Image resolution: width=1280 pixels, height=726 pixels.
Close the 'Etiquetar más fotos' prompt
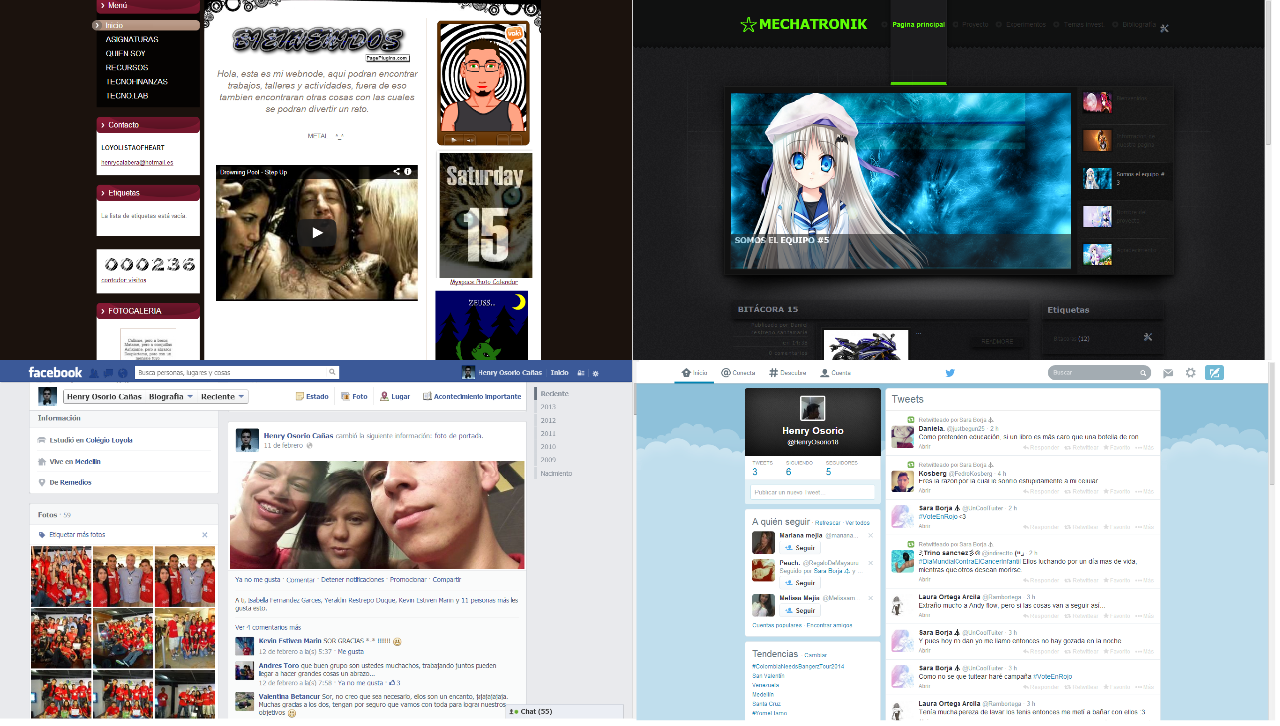(x=205, y=535)
